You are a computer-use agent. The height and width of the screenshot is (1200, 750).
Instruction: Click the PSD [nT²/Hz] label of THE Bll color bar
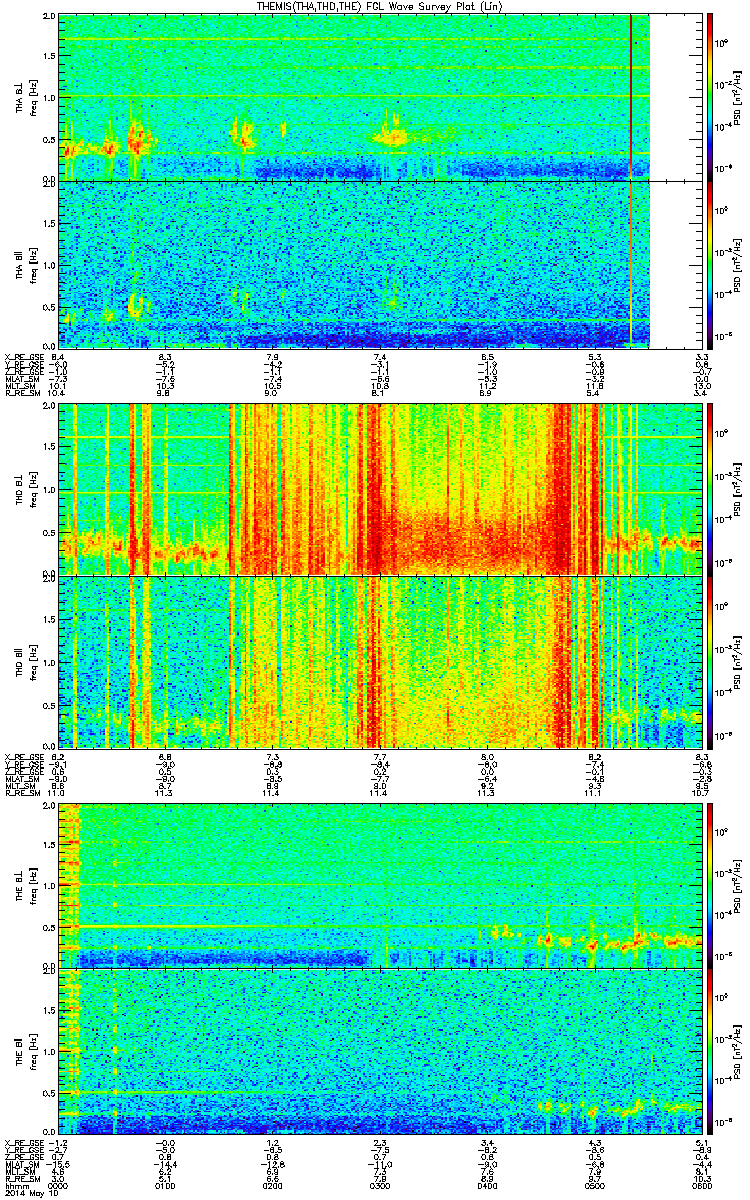pos(738,1051)
